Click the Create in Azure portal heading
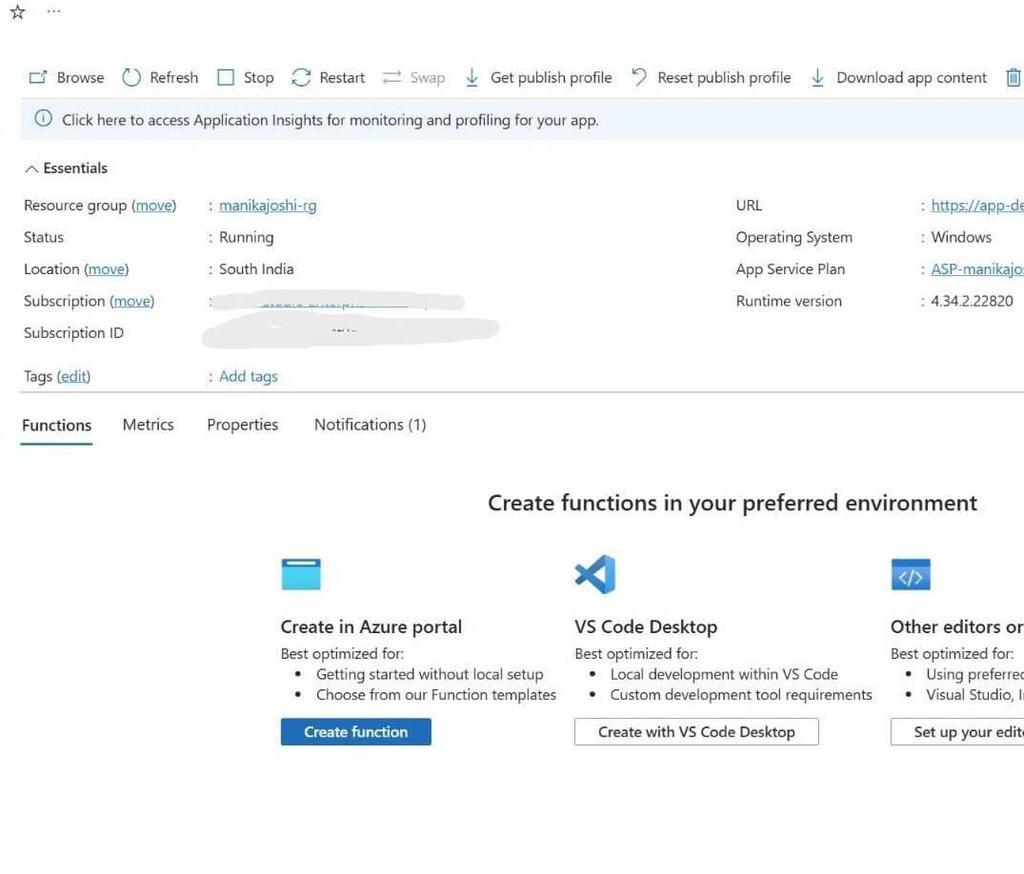The width and height of the screenshot is (1024, 874). point(371,627)
